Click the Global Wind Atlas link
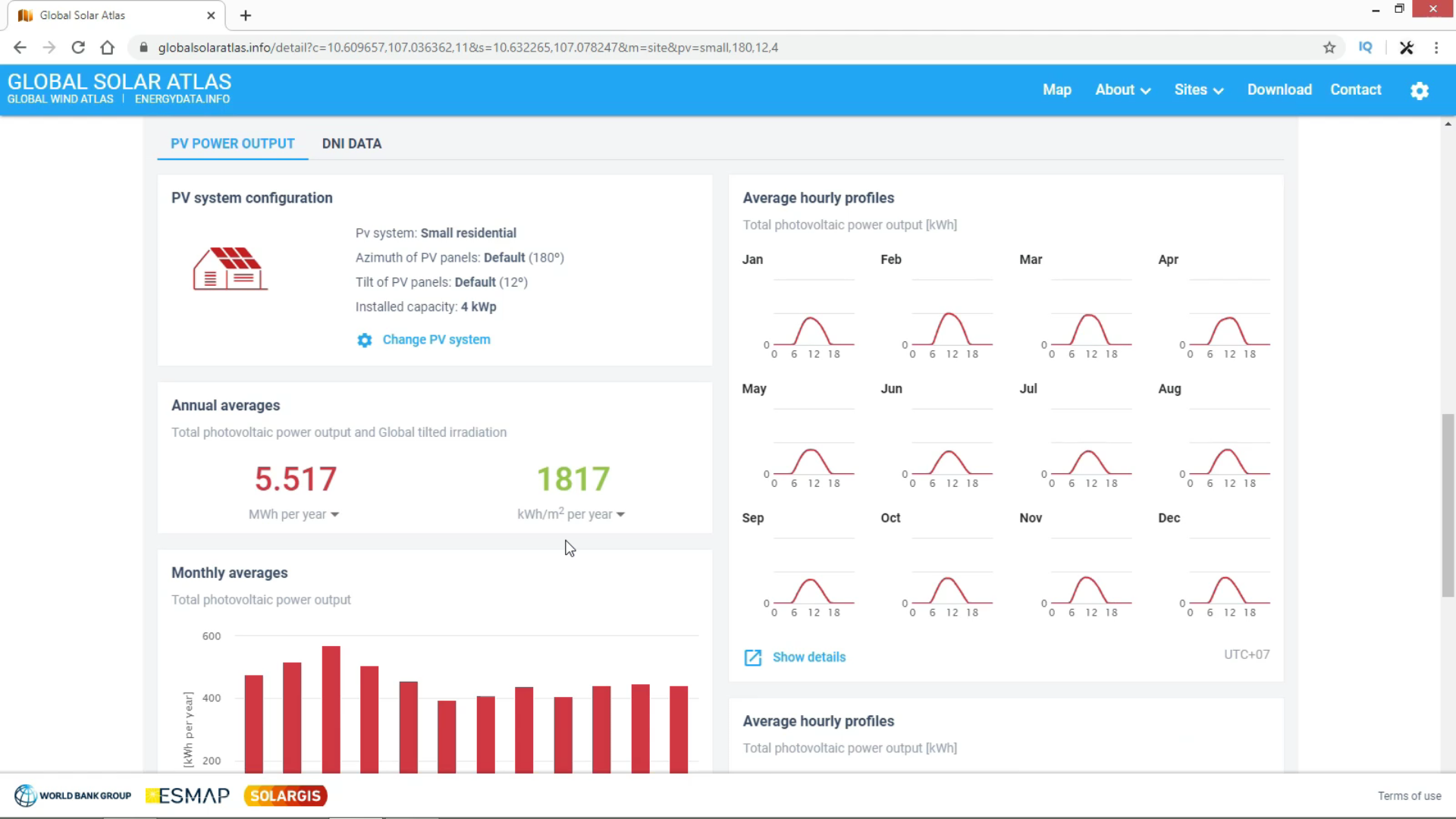This screenshot has width=1456, height=819. coord(60,99)
